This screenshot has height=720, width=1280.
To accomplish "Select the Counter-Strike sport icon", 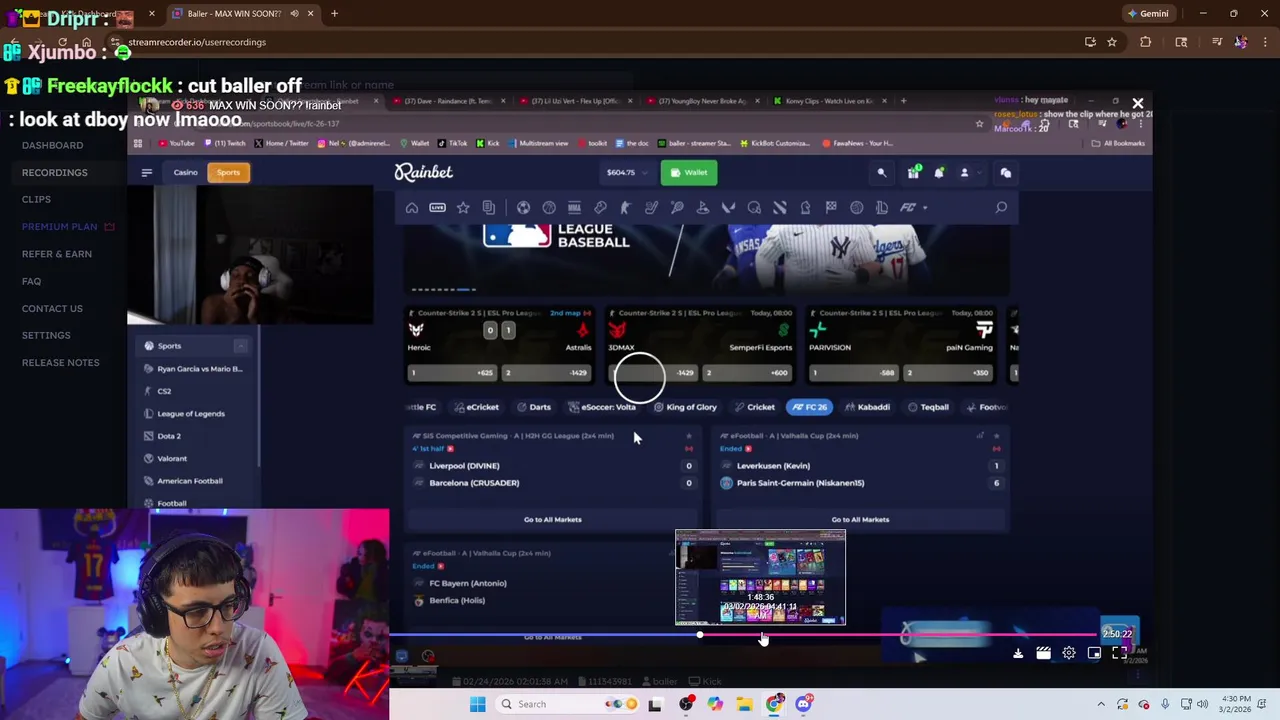I will [625, 207].
